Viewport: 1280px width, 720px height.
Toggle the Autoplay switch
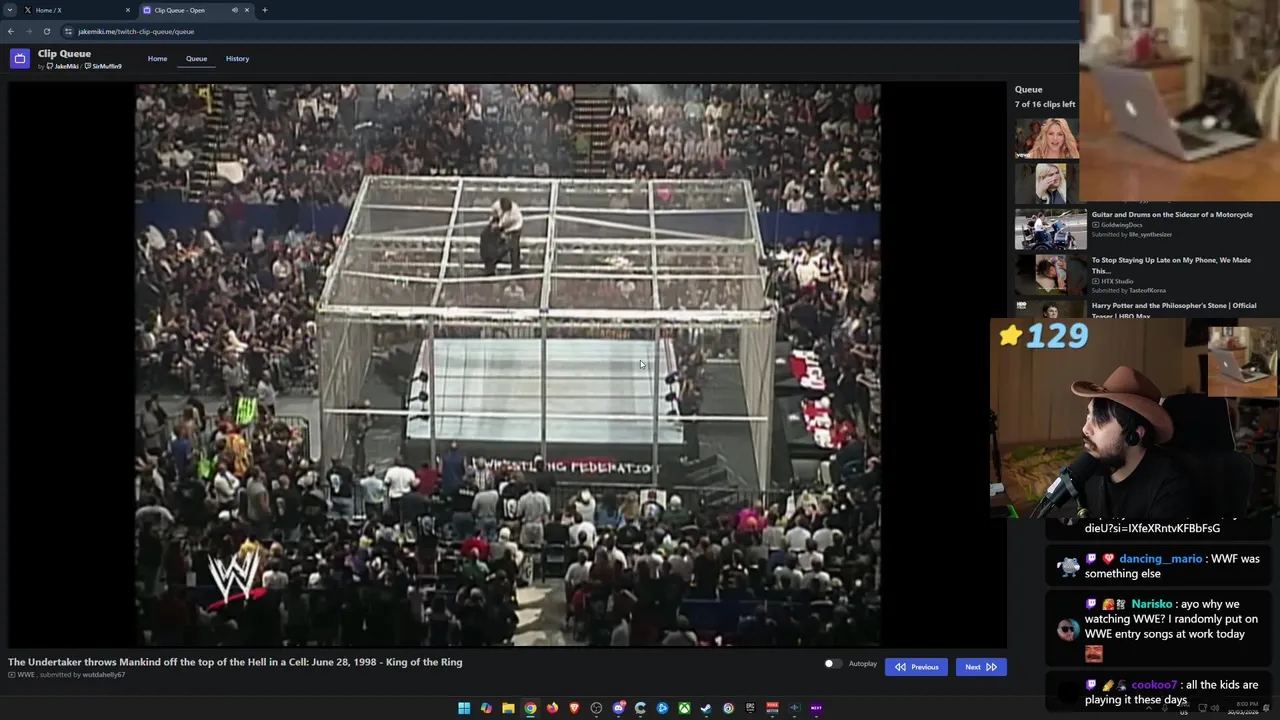[832, 664]
